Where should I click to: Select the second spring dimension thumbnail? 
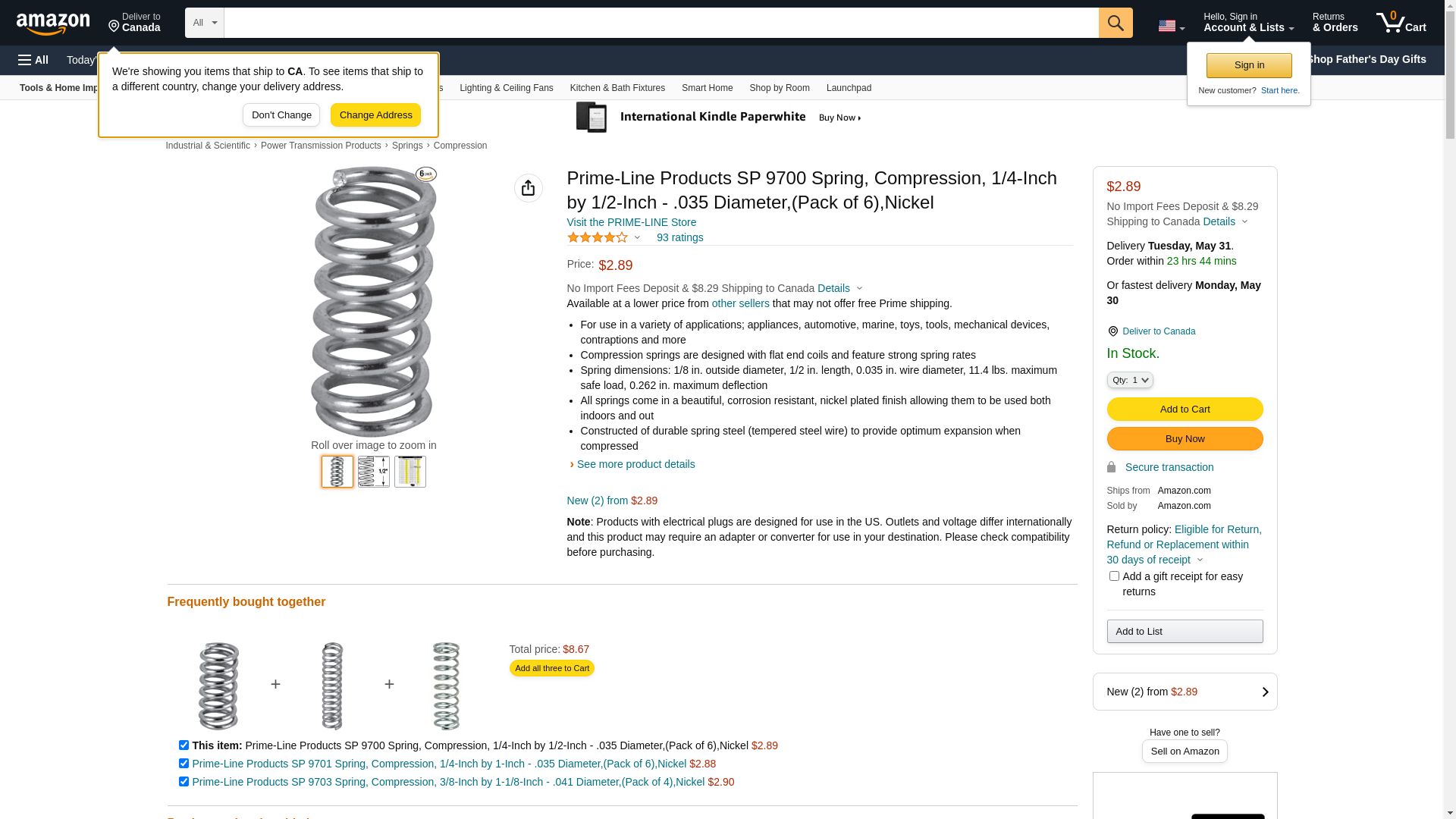click(x=374, y=472)
